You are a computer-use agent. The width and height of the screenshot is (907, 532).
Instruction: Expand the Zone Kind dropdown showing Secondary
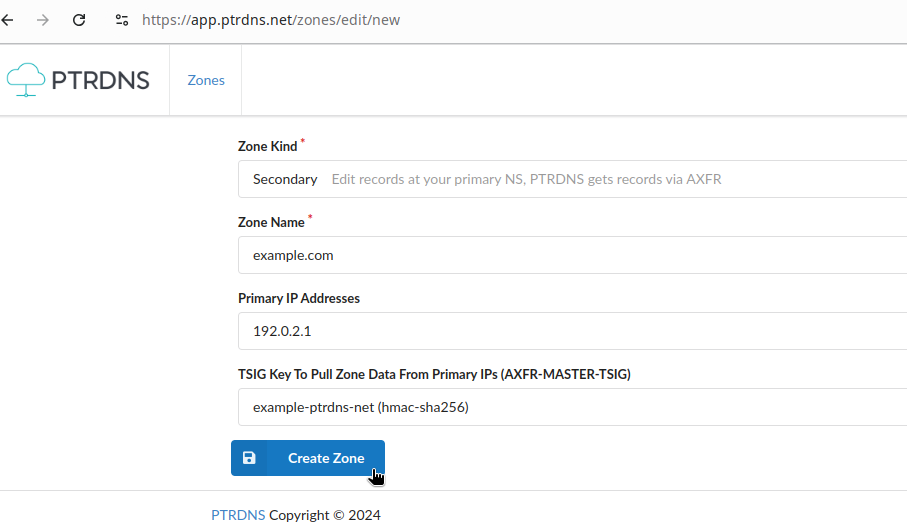(573, 179)
